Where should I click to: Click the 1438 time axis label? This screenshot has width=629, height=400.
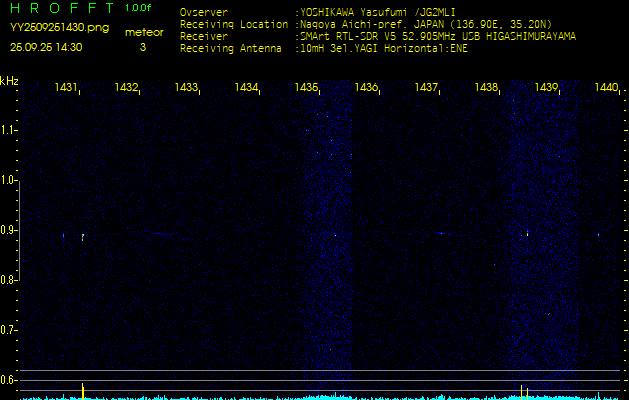486,87
